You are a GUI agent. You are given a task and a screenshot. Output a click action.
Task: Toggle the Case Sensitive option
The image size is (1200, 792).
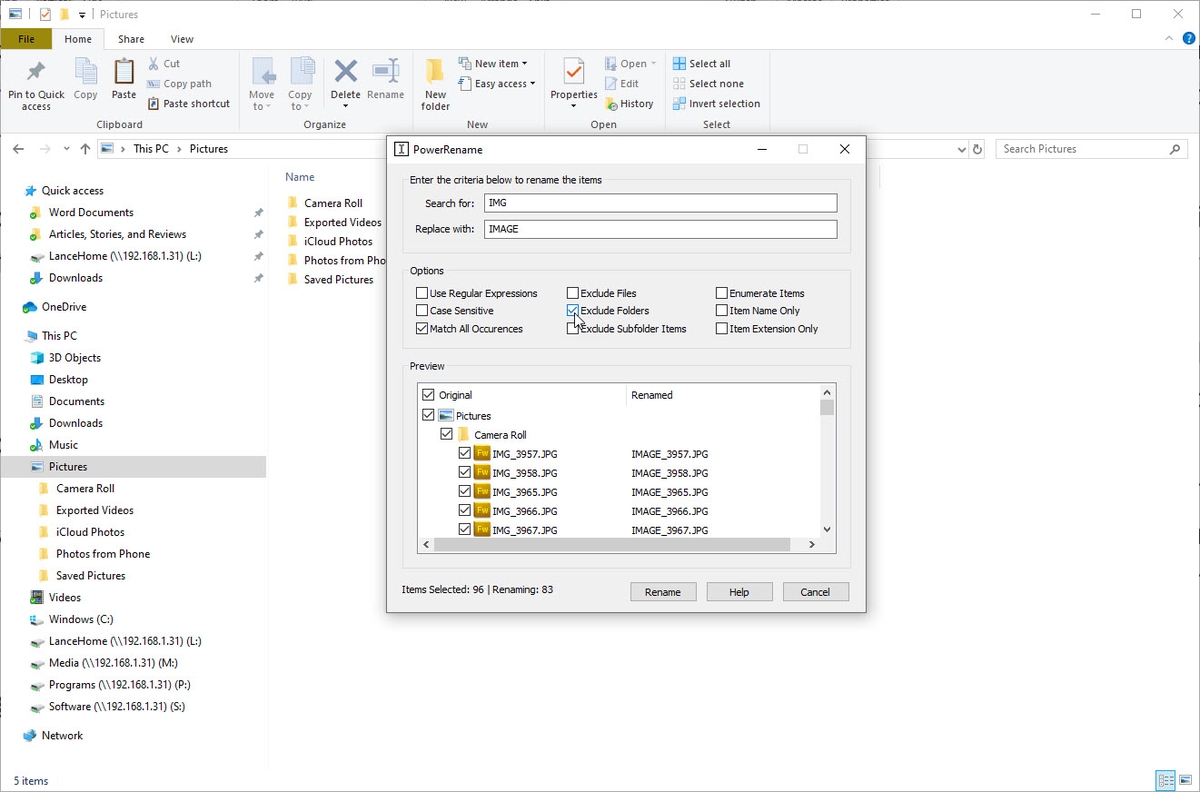[422, 311]
